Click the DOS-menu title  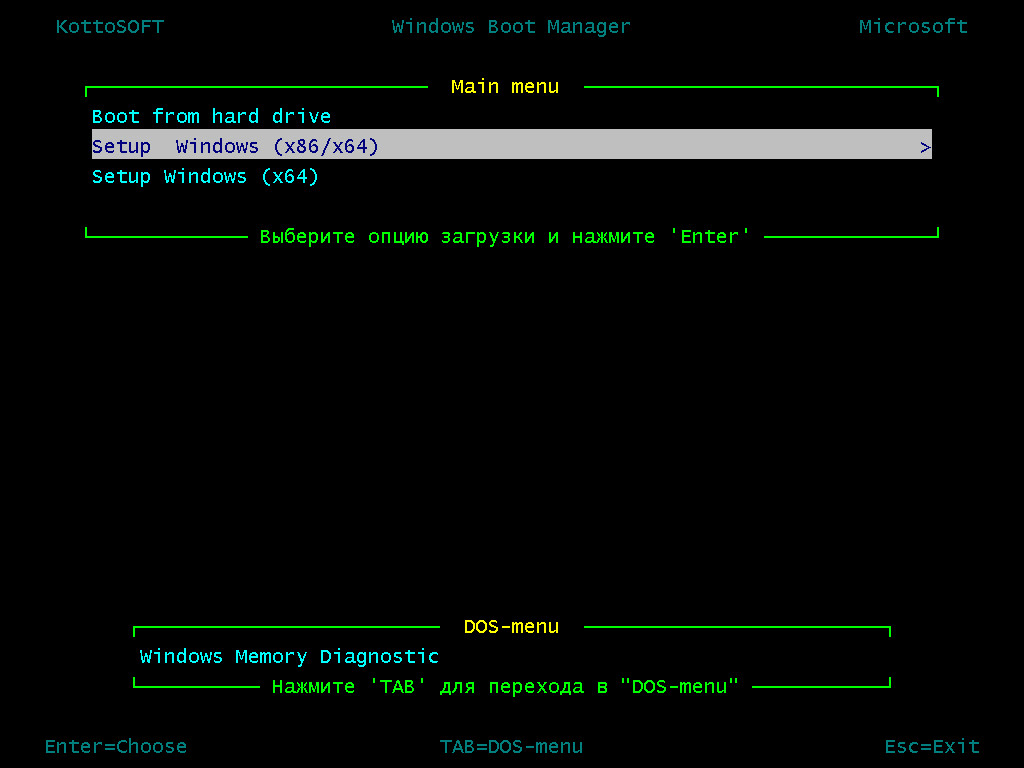pos(511,627)
